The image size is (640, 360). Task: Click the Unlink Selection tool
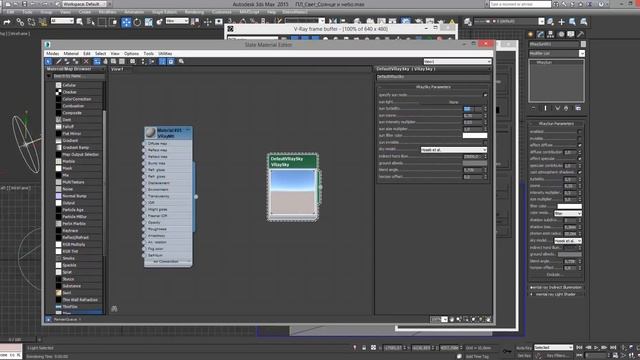(31, 22)
